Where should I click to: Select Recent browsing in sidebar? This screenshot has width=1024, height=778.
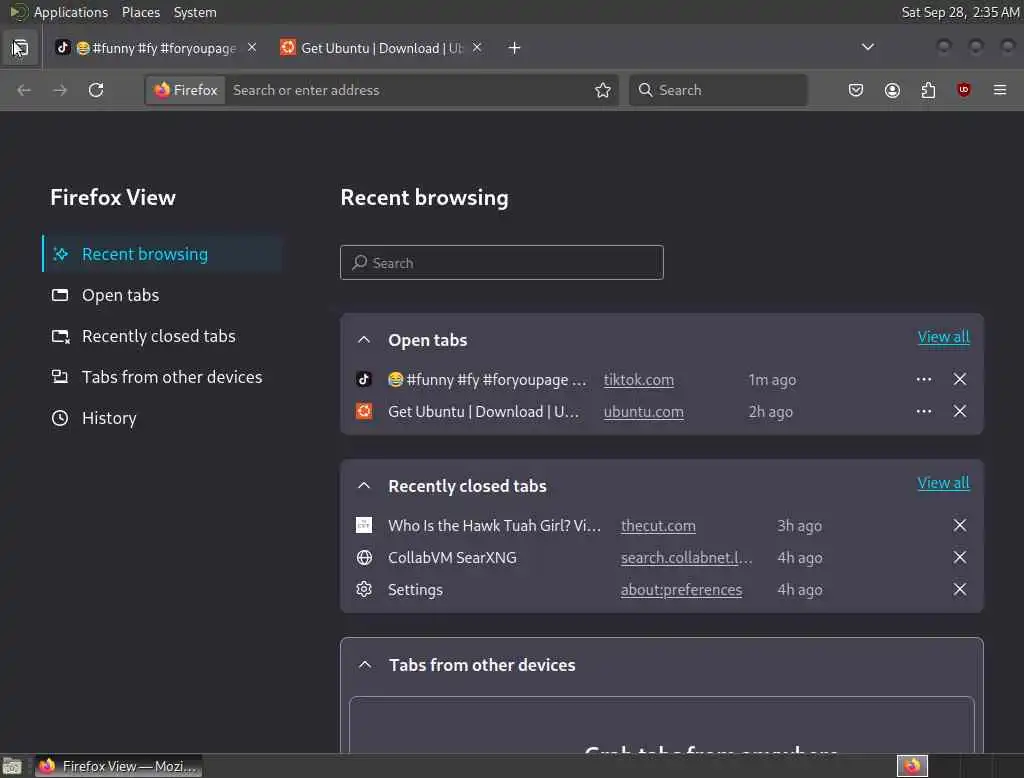tap(163, 254)
